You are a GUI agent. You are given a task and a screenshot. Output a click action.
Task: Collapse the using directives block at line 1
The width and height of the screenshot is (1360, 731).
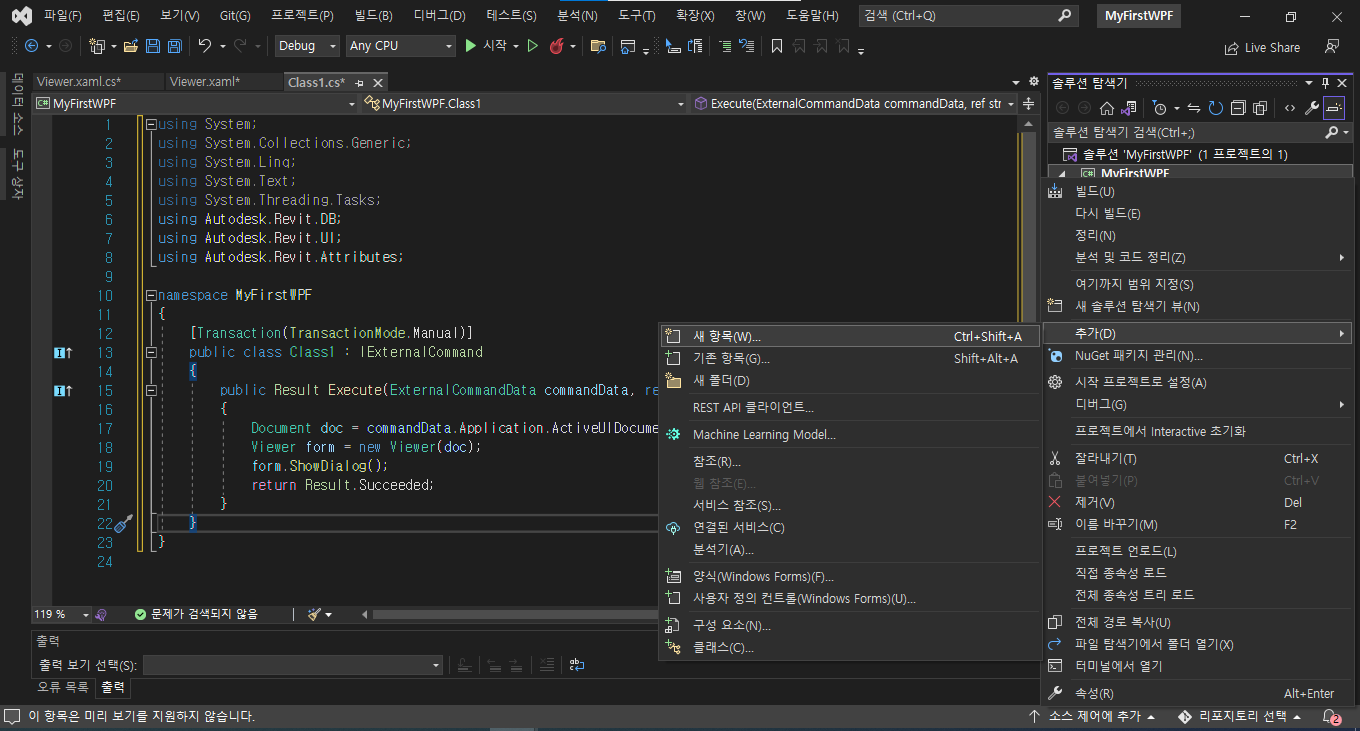tap(151, 125)
